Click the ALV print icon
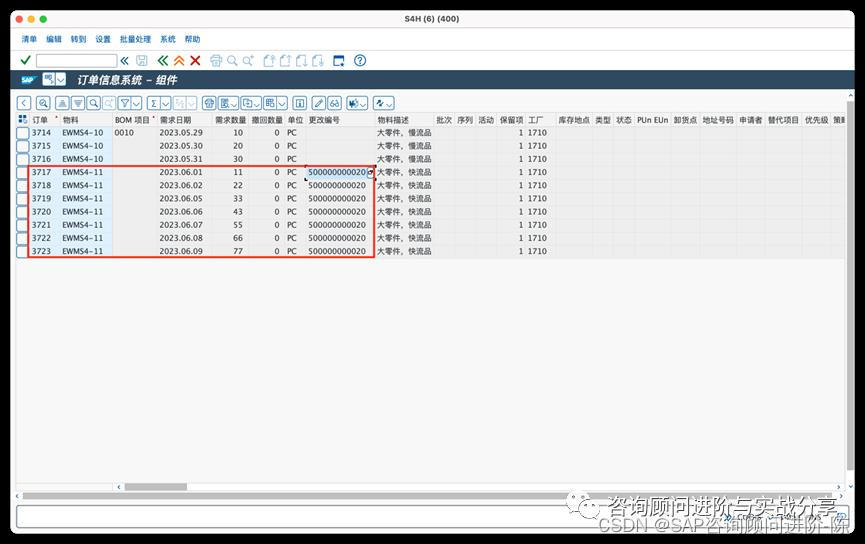The image size is (865, 544). point(209,103)
